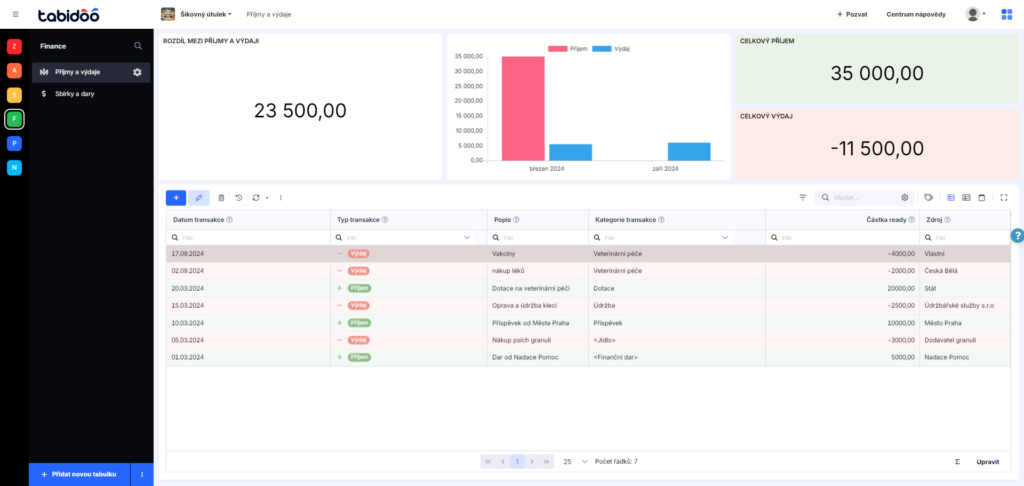Open the filter lines icon

coord(803,197)
